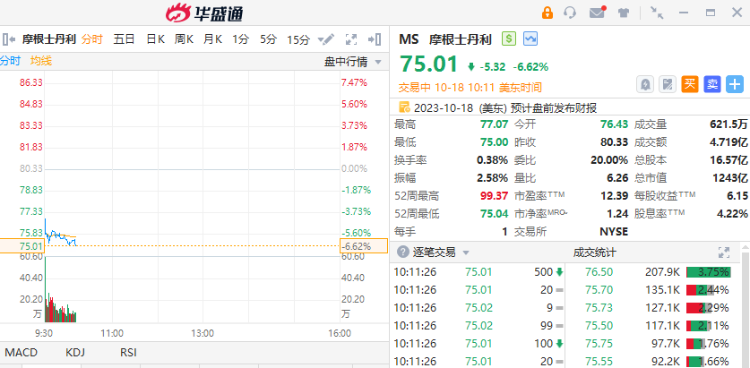Click the shrink window arrows icon
This screenshot has width=750, height=368.
tap(657, 13)
